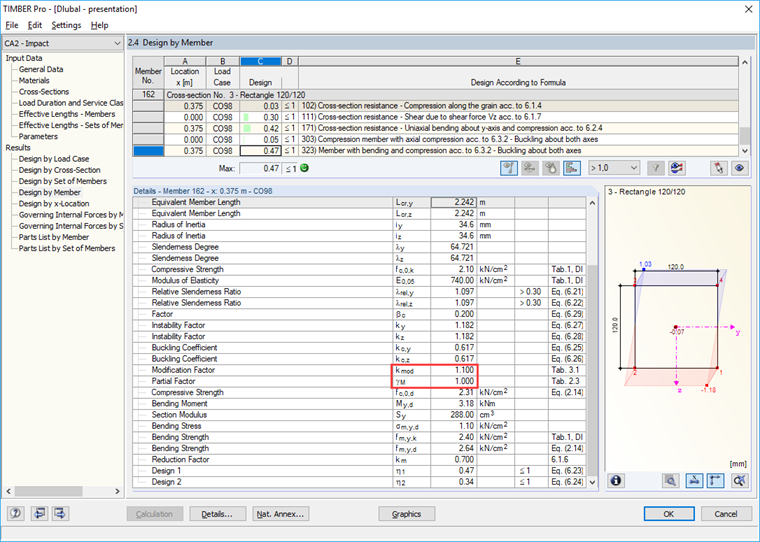Click the Cancel button
This screenshot has height=542, width=760.
pyautogui.click(x=726, y=514)
